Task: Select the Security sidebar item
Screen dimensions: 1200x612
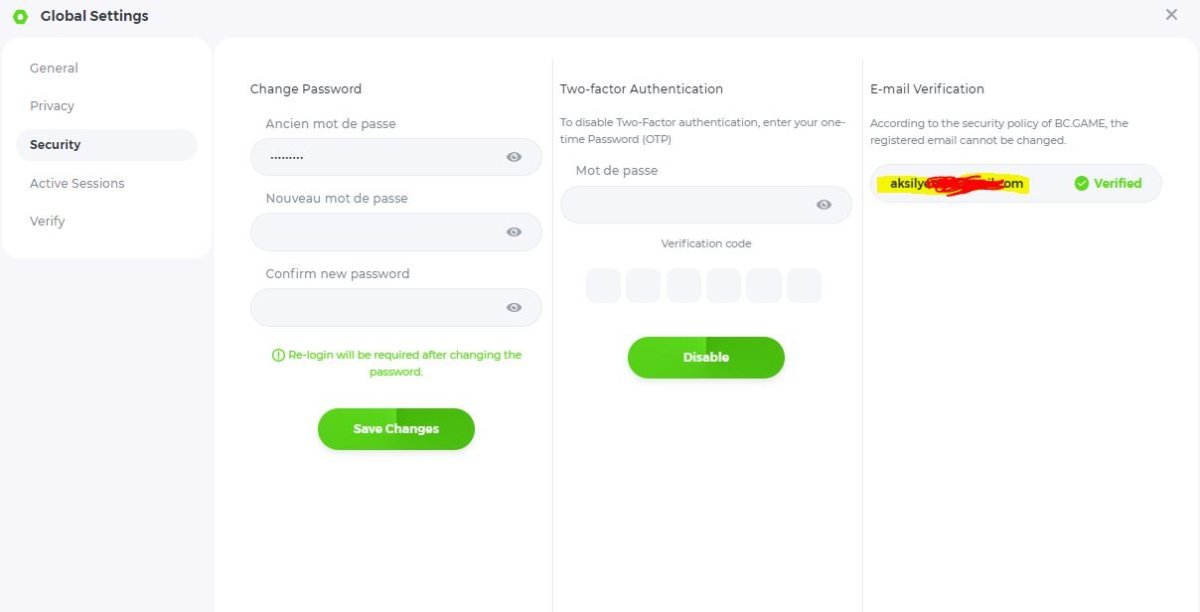Action: pos(56,145)
